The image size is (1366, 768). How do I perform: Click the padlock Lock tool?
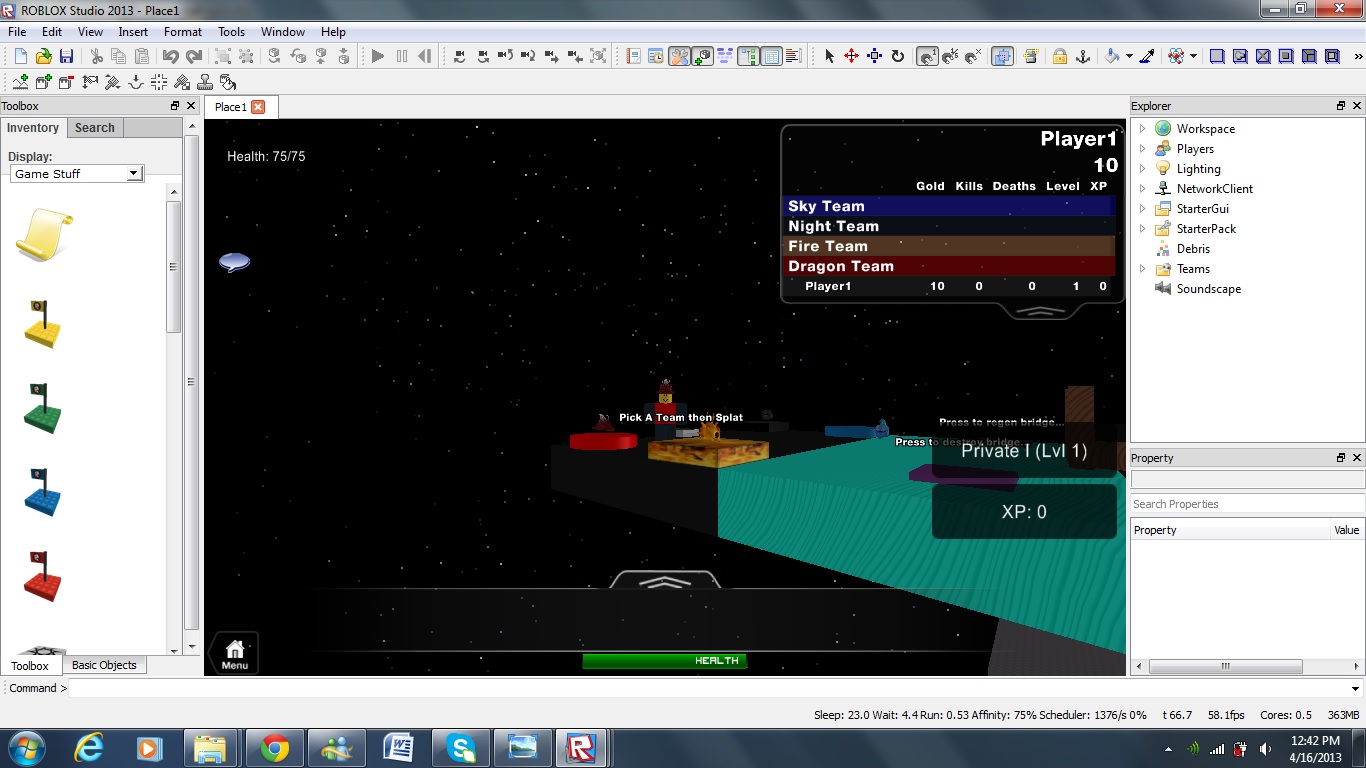1059,56
